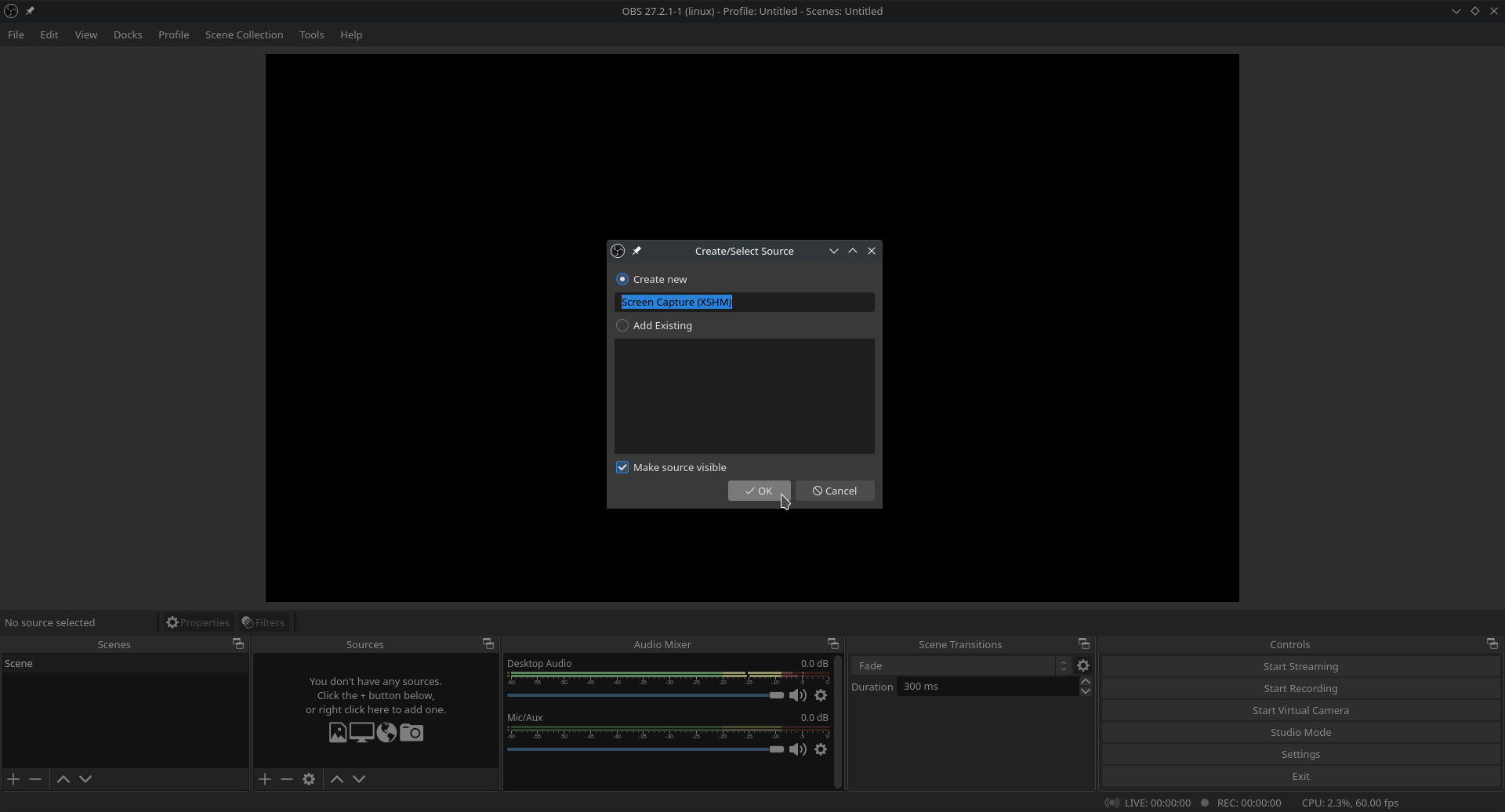This screenshot has width=1505, height=812.
Task: Shade the dialog with the down chevron
Action: pyautogui.click(x=834, y=251)
